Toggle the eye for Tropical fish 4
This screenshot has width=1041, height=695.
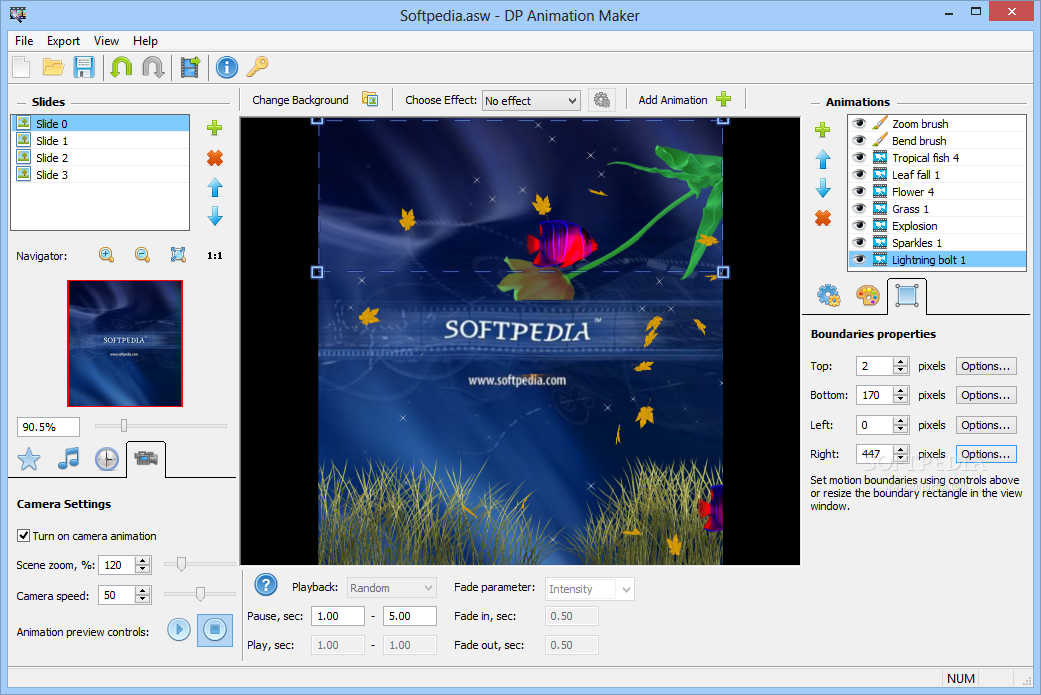pyautogui.click(x=860, y=157)
